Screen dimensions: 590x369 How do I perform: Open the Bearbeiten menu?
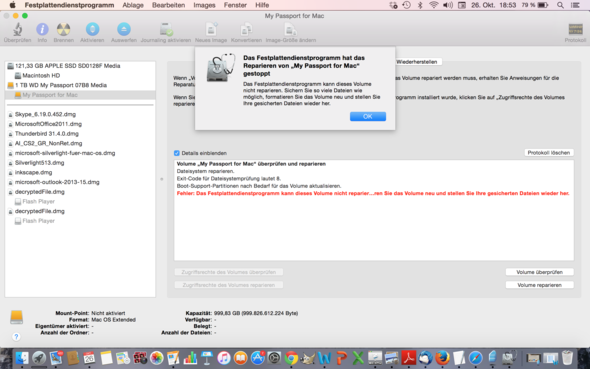click(169, 5)
